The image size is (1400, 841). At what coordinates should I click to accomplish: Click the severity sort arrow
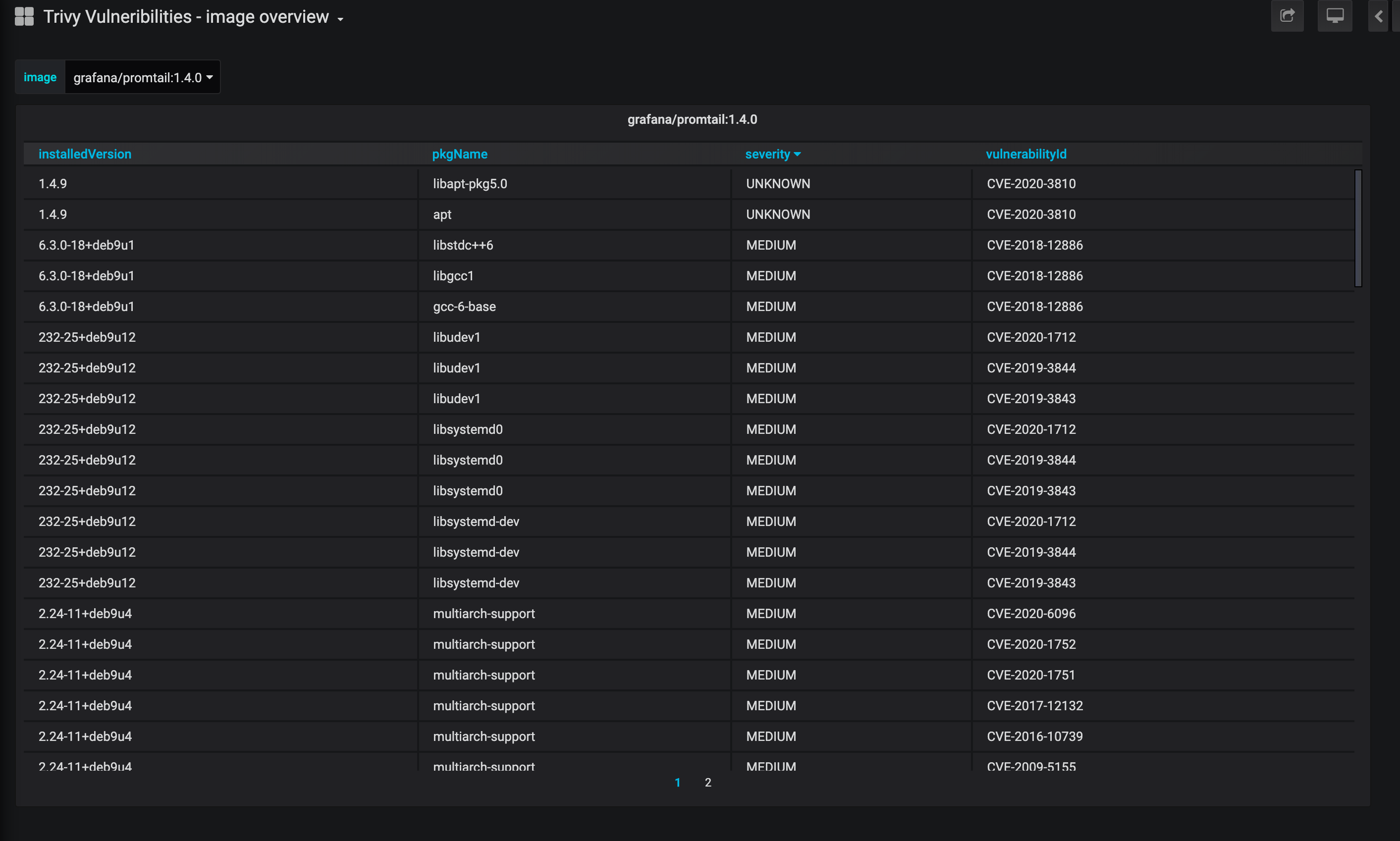798,154
